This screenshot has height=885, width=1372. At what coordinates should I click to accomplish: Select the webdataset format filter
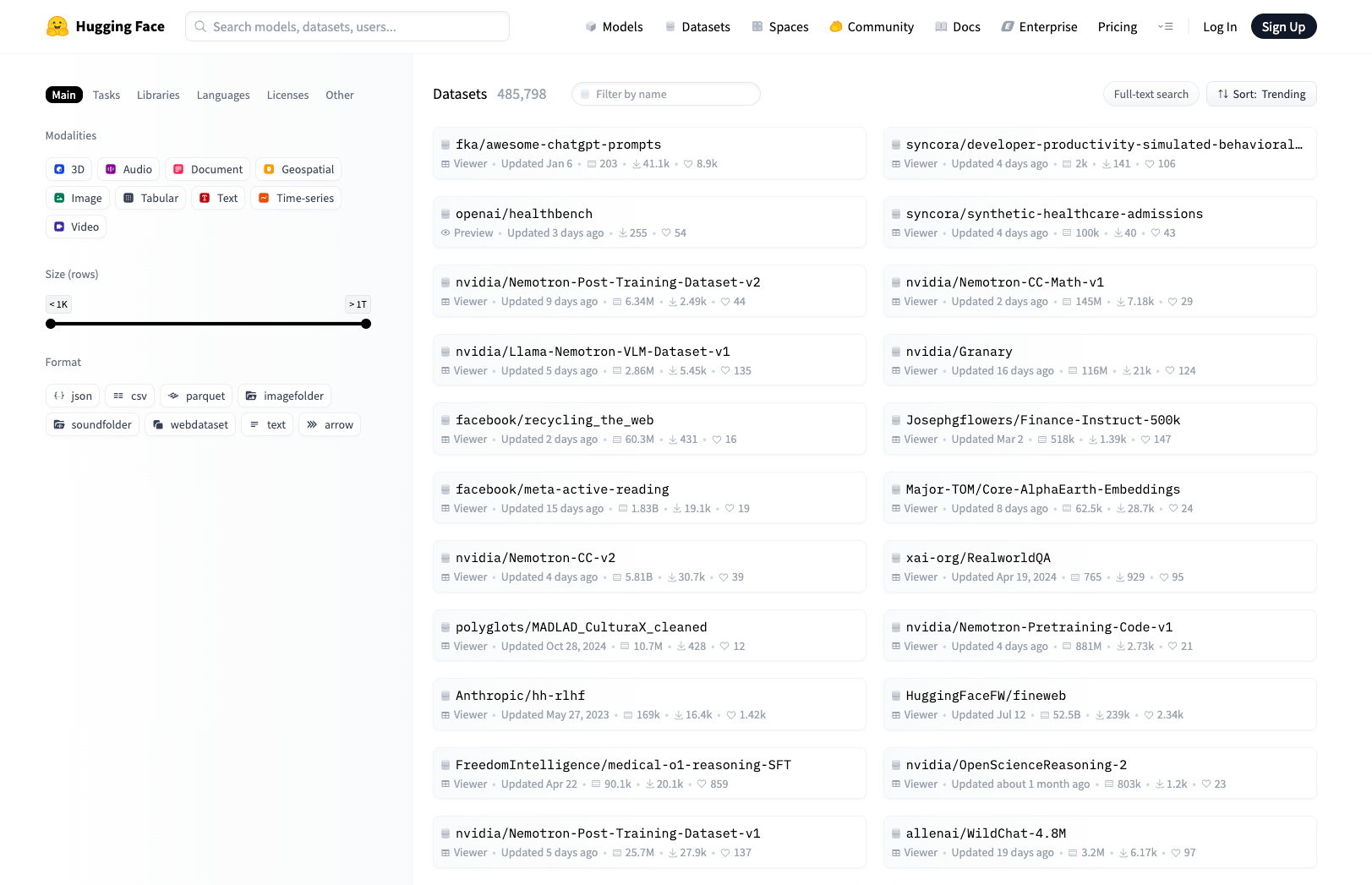click(x=190, y=424)
